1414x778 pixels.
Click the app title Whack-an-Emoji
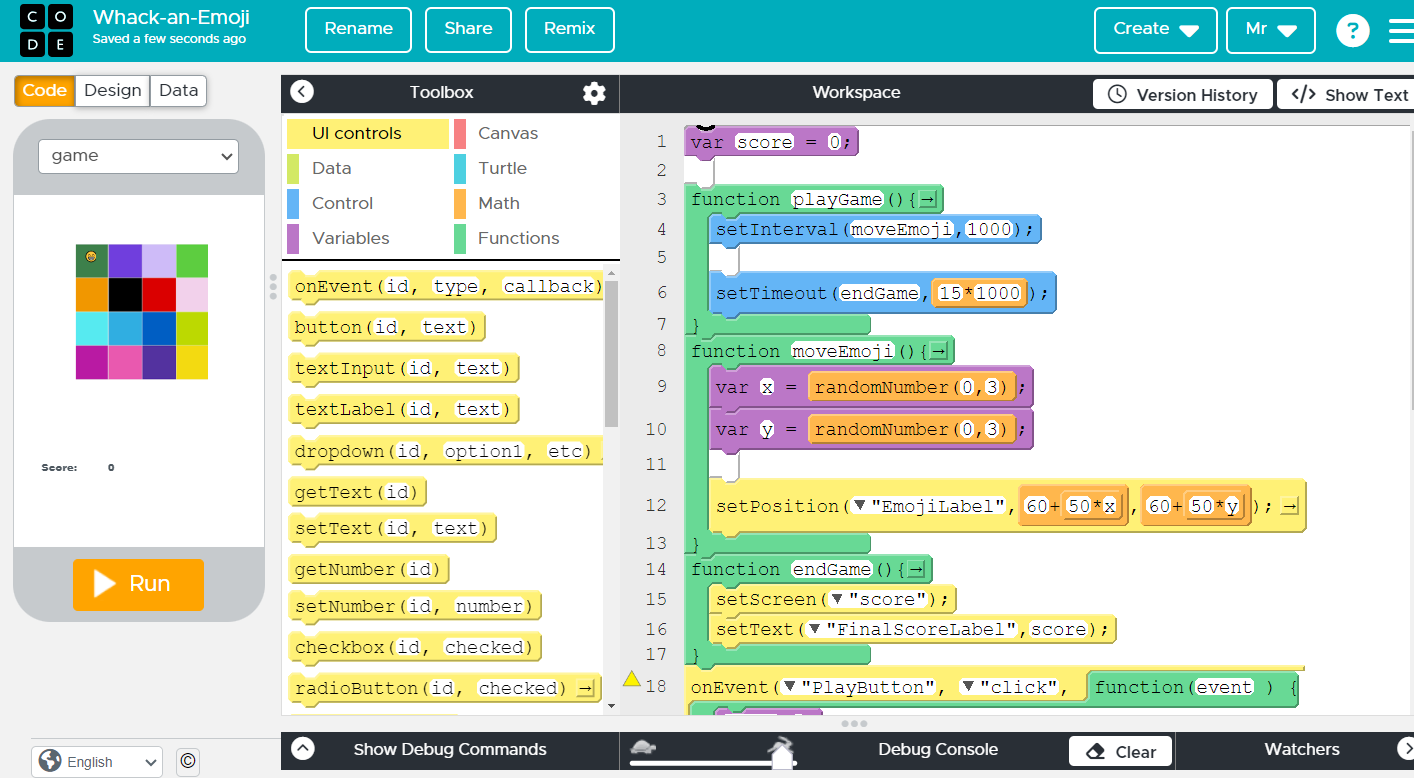point(171,18)
